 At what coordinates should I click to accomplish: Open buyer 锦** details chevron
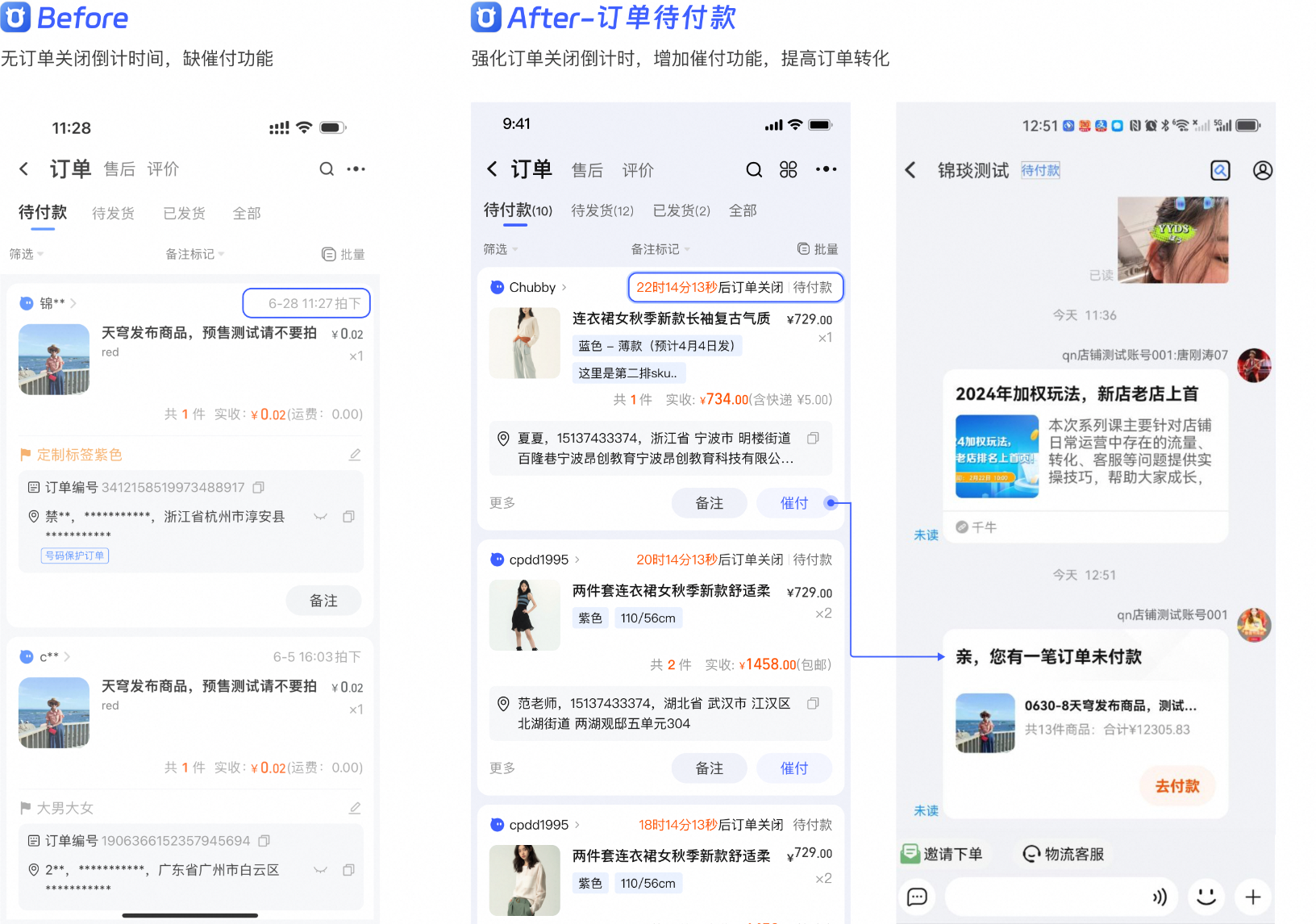[x=73, y=303]
